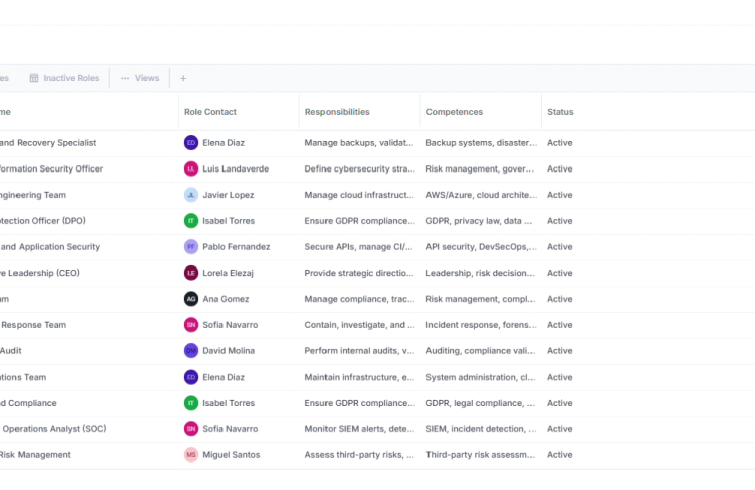This screenshot has height=490, width=755.
Task: Click Luis Landaverde's pink avatar icon
Action: (x=191, y=169)
